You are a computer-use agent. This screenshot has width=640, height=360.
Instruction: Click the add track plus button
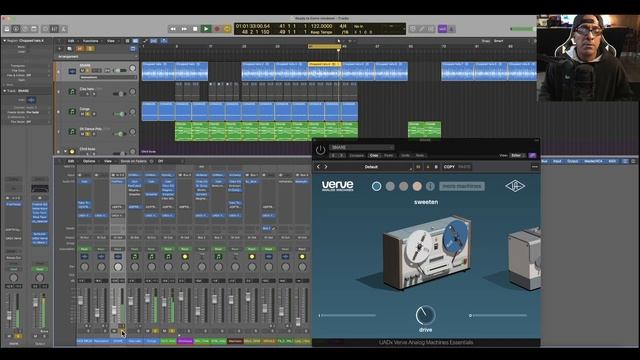tap(60, 49)
